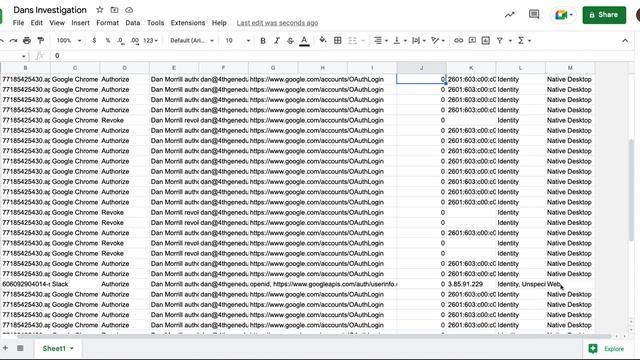Insert a link
The height and width of the screenshot is (360, 640).
[458, 40]
